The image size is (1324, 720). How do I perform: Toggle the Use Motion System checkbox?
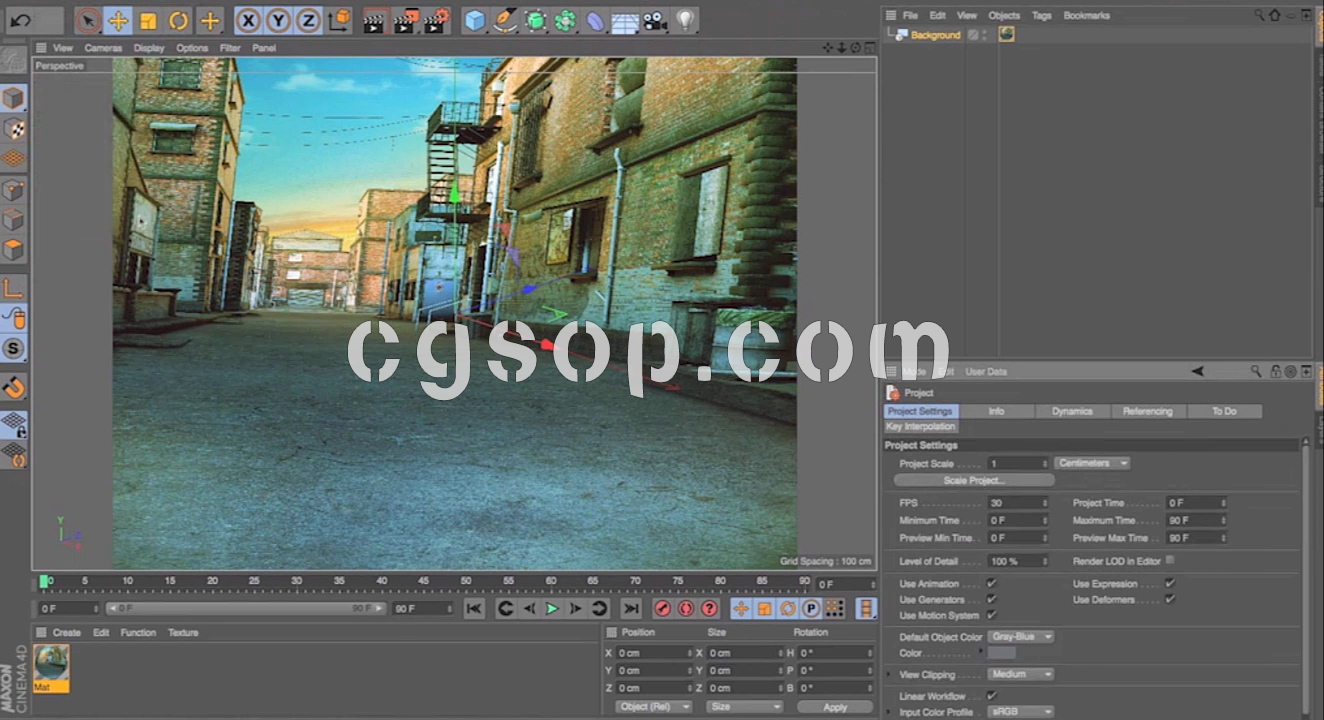point(991,615)
